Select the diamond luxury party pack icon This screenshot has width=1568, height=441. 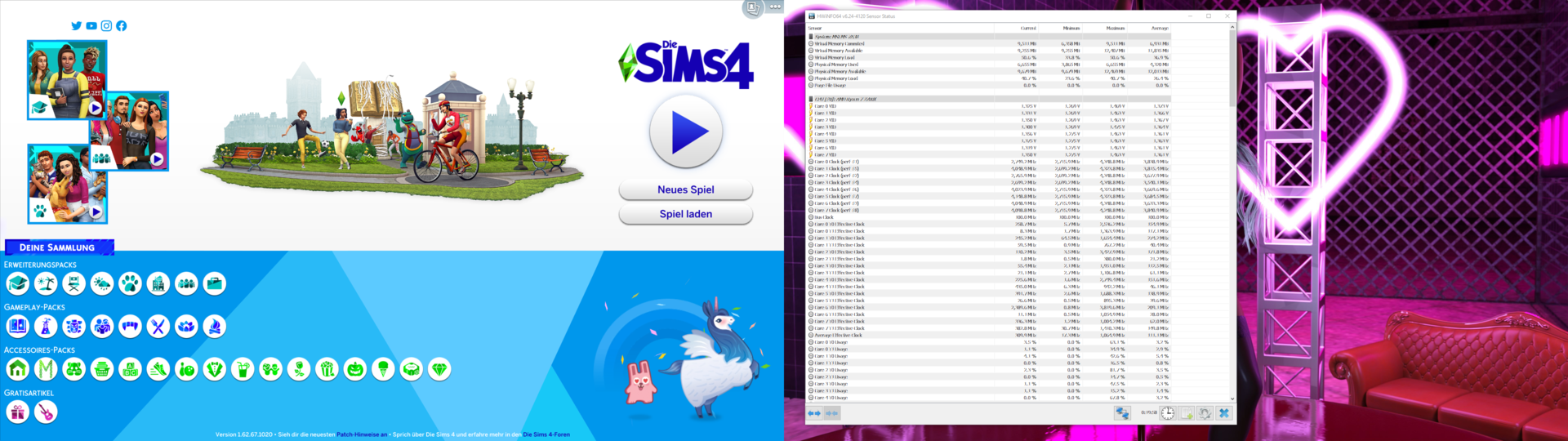click(x=439, y=369)
